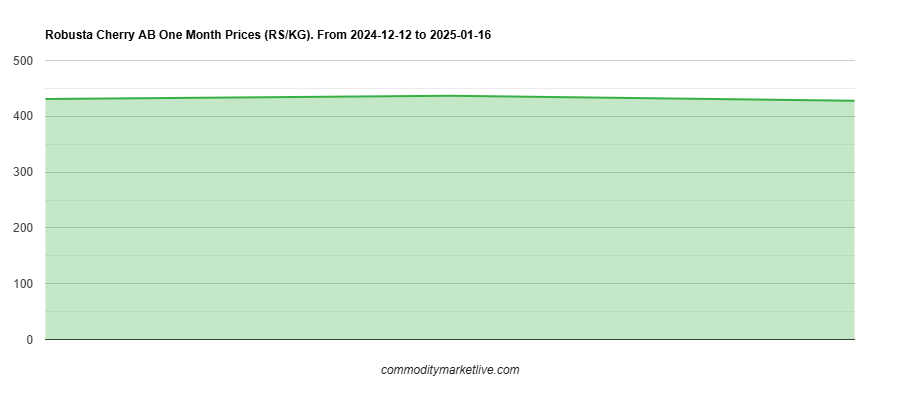
Task: Click the dark x-axis baseline
Action: click(x=450, y=340)
